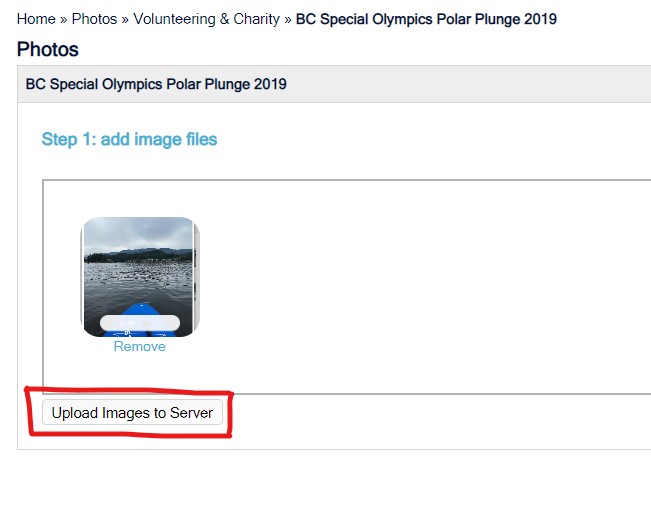Click the Upload Images to Server button
Screen dimensions: 651x513
click(132, 412)
